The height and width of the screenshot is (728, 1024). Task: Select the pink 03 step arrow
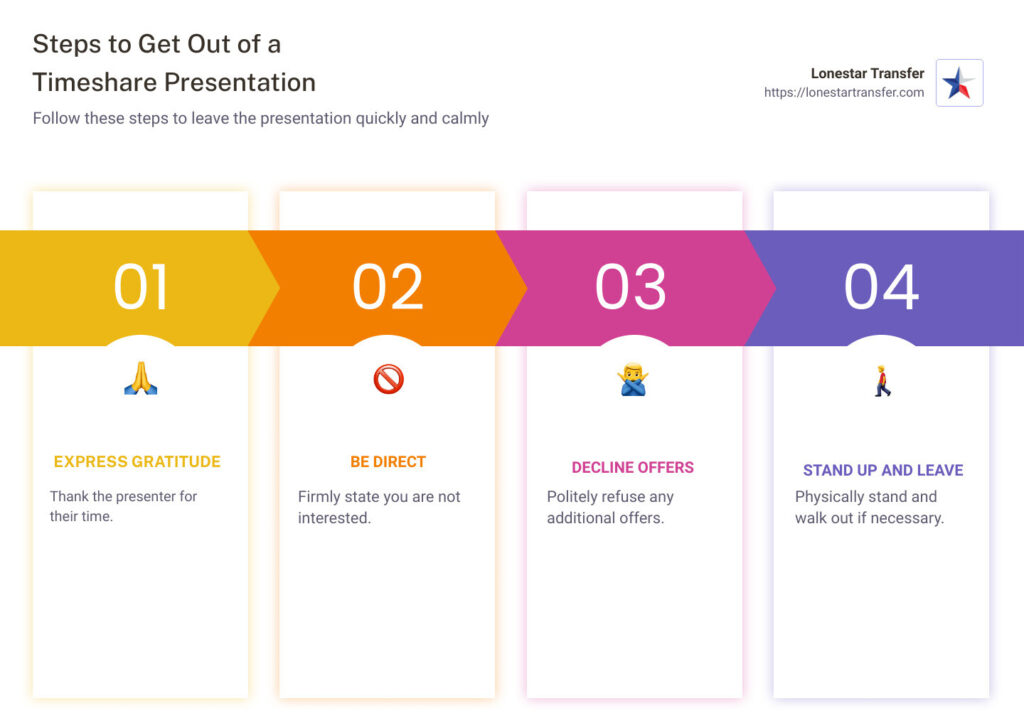pos(633,287)
